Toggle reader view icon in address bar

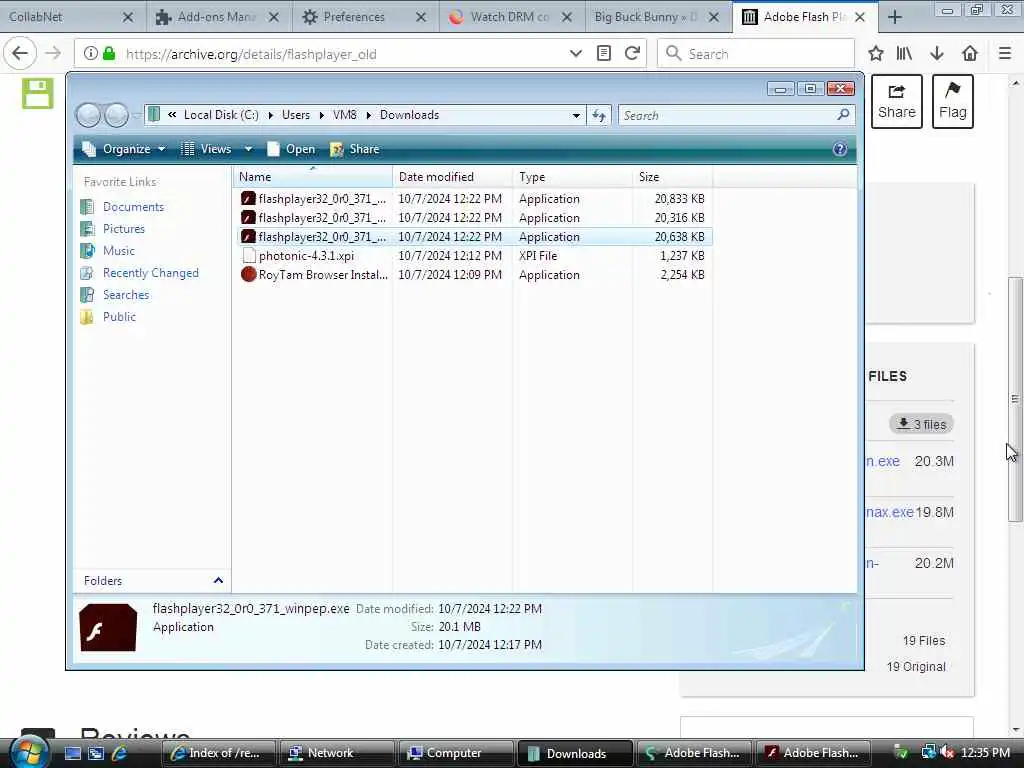(x=604, y=54)
